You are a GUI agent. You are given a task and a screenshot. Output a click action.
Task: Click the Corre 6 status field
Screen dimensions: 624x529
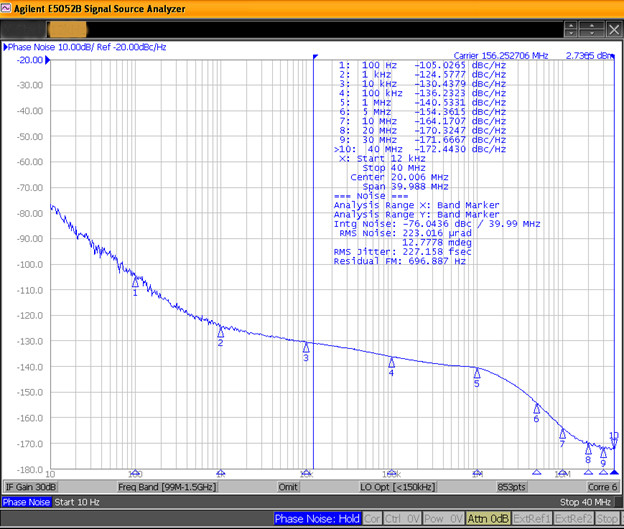coord(603,487)
